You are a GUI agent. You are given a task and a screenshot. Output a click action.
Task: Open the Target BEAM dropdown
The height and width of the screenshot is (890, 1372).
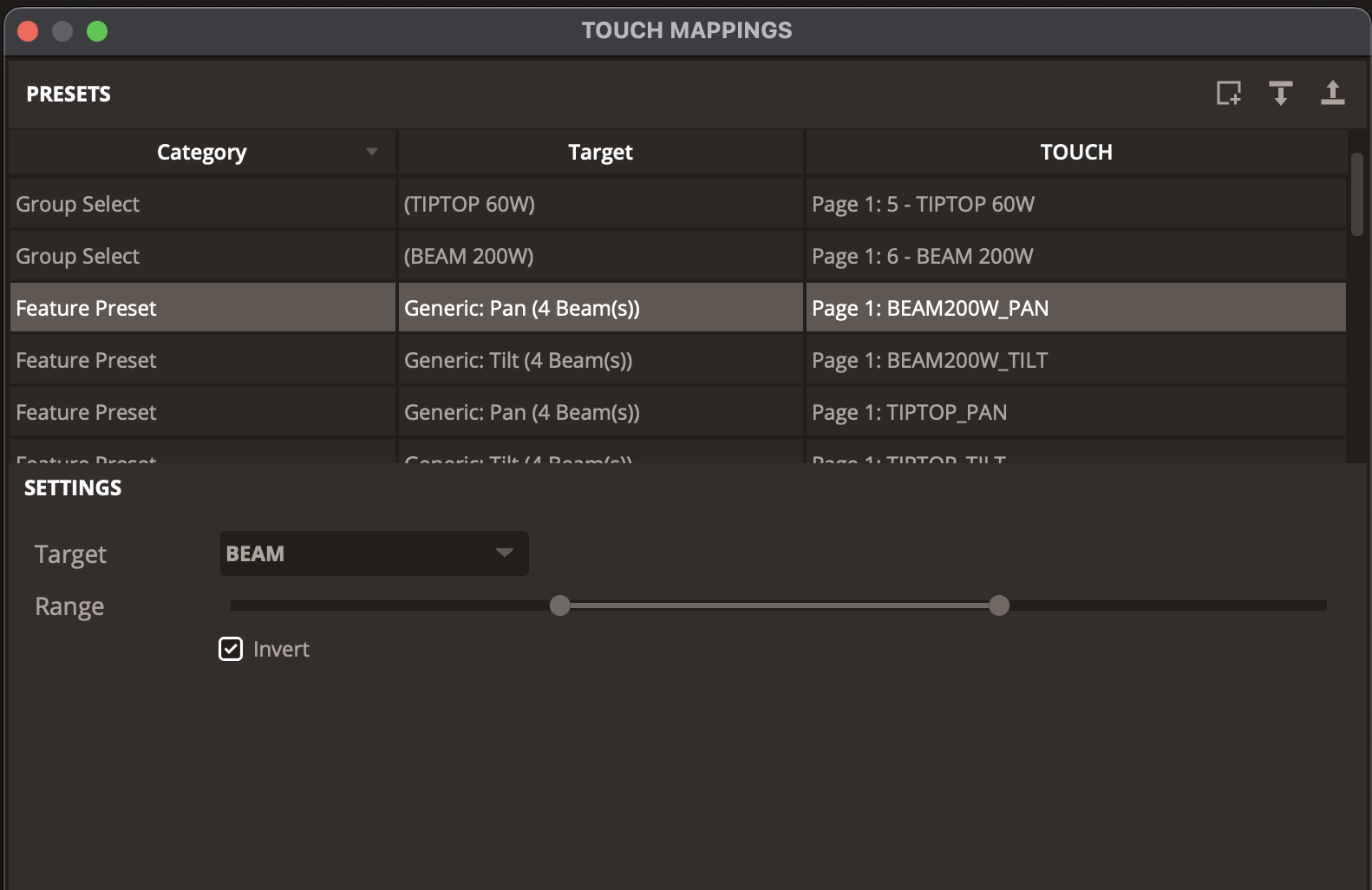[374, 553]
